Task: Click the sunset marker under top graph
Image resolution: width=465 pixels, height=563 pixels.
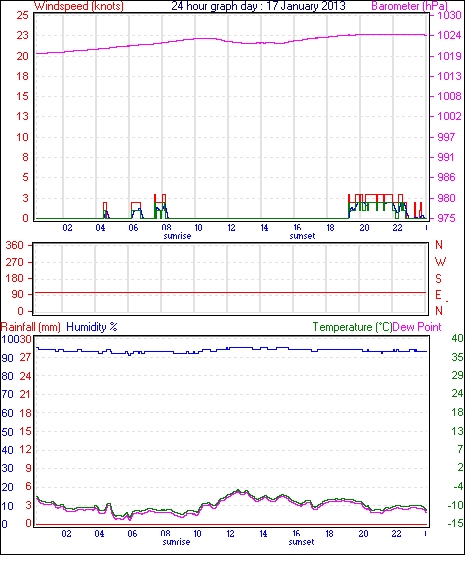Action: 302,236
